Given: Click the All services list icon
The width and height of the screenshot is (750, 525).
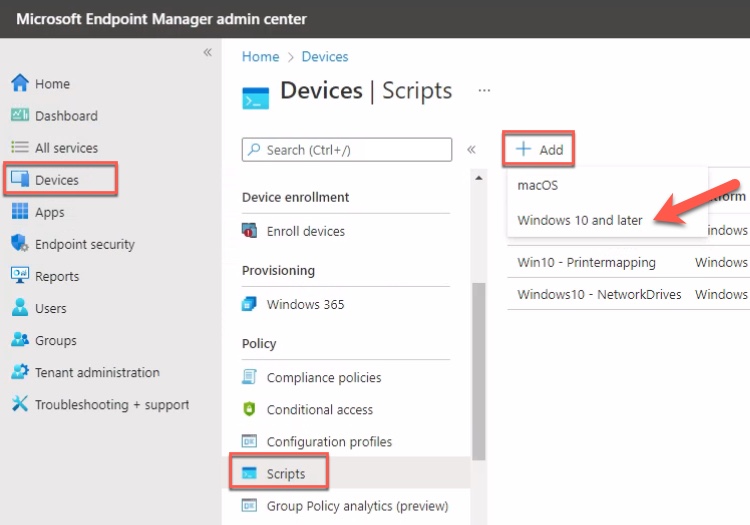Looking at the screenshot, I should (20, 147).
